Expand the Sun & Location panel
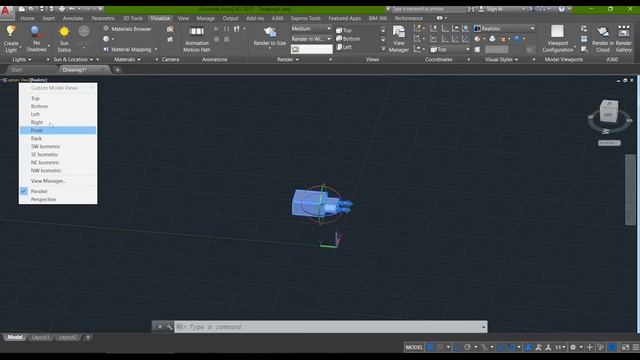The height and width of the screenshot is (360, 640). coord(73,60)
